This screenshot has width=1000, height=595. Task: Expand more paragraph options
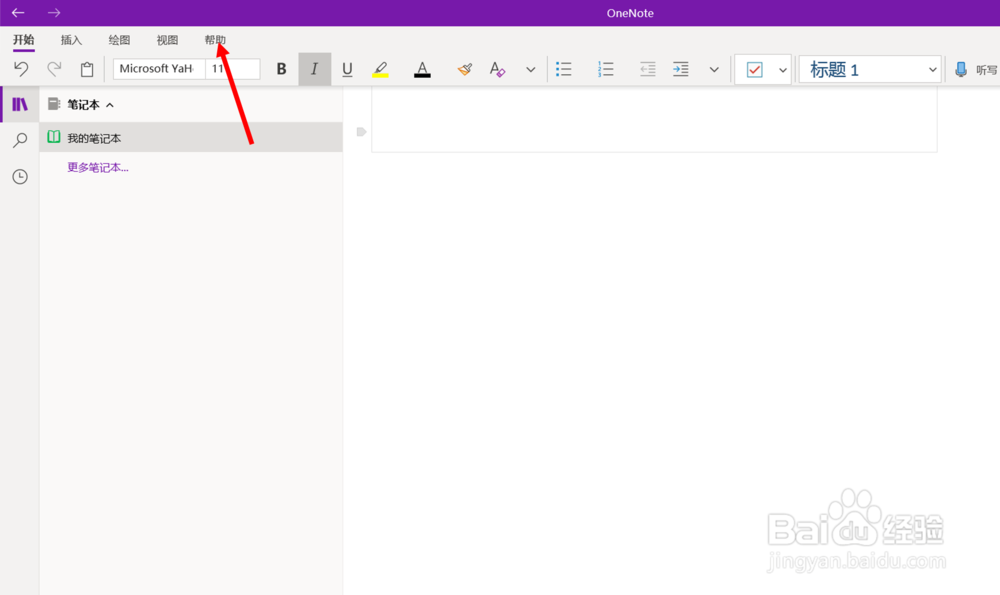(714, 70)
